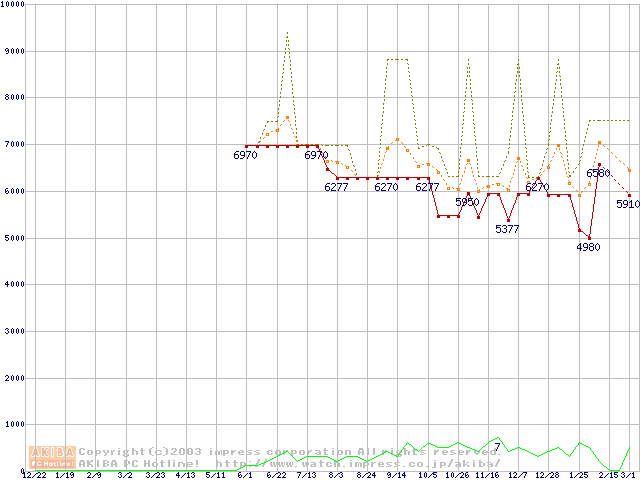Select the 4980 lowest price label
This screenshot has height=480, width=640.
pyautogui.click(x=588, y=247)
